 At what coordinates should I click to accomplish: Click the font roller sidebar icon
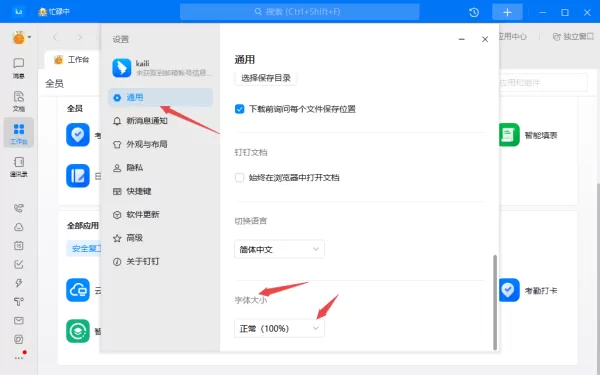point(18,302)
